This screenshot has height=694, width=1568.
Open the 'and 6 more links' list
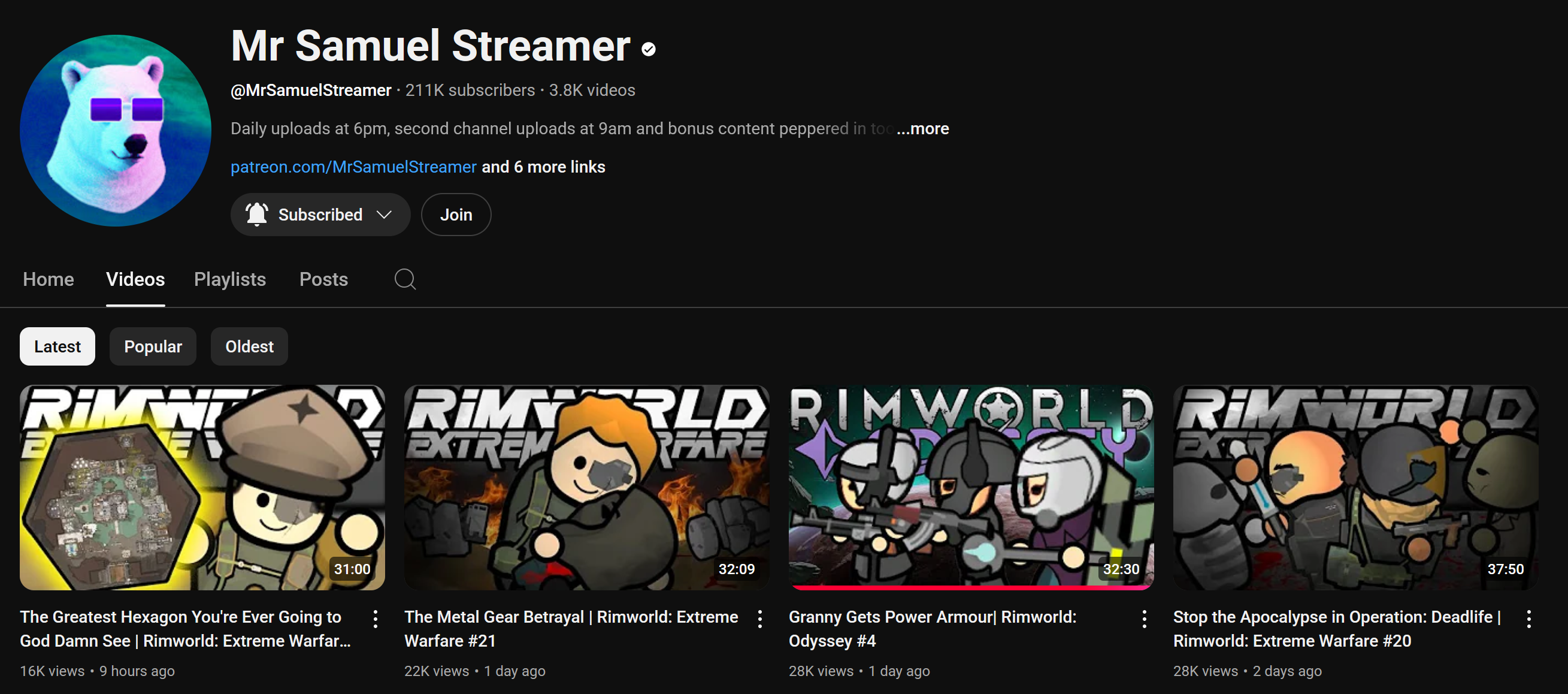543,167
